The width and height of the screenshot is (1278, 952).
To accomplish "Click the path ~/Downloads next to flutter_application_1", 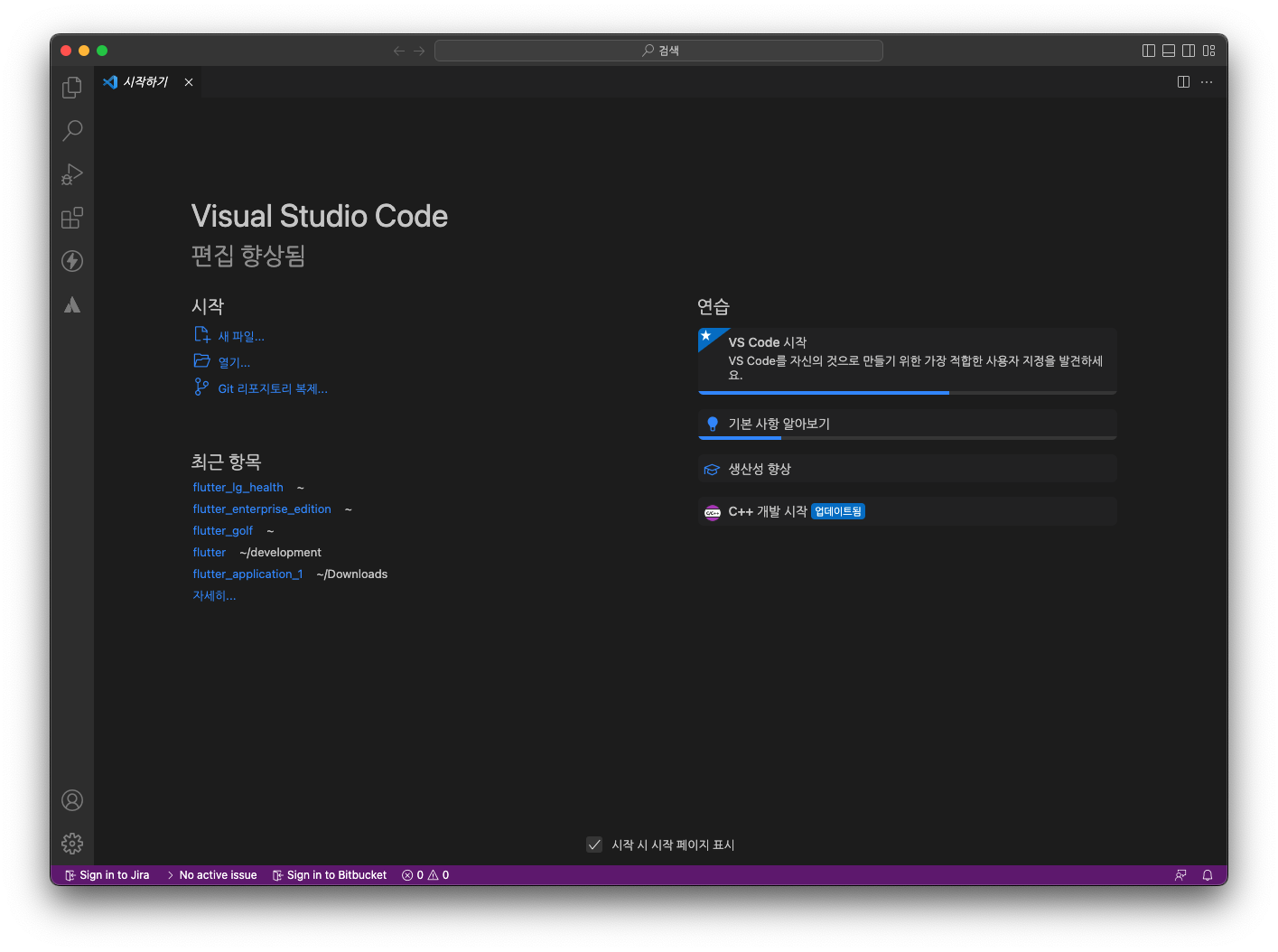I will (x=352, y=574).
